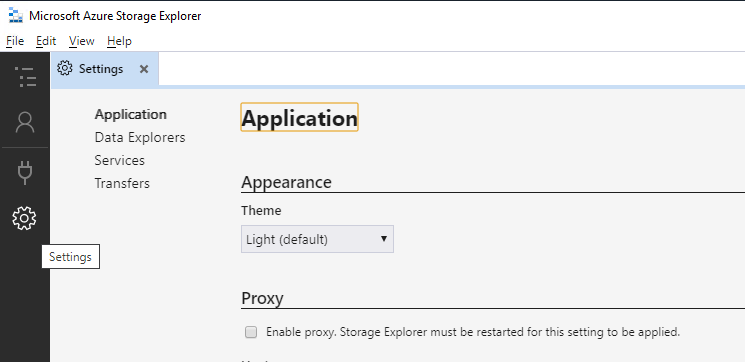The height and width of the screenshot is (362, 745).
Task: Open the Edit menu
Action: [x=46, y=41]
